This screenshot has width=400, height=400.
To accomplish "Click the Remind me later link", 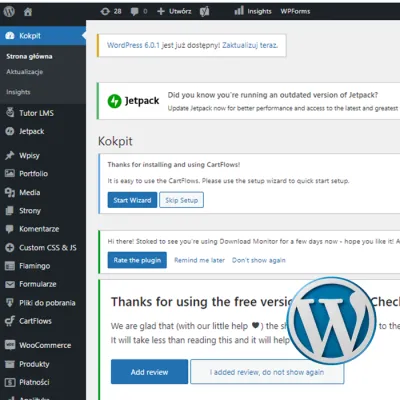I will coord(199,260).
